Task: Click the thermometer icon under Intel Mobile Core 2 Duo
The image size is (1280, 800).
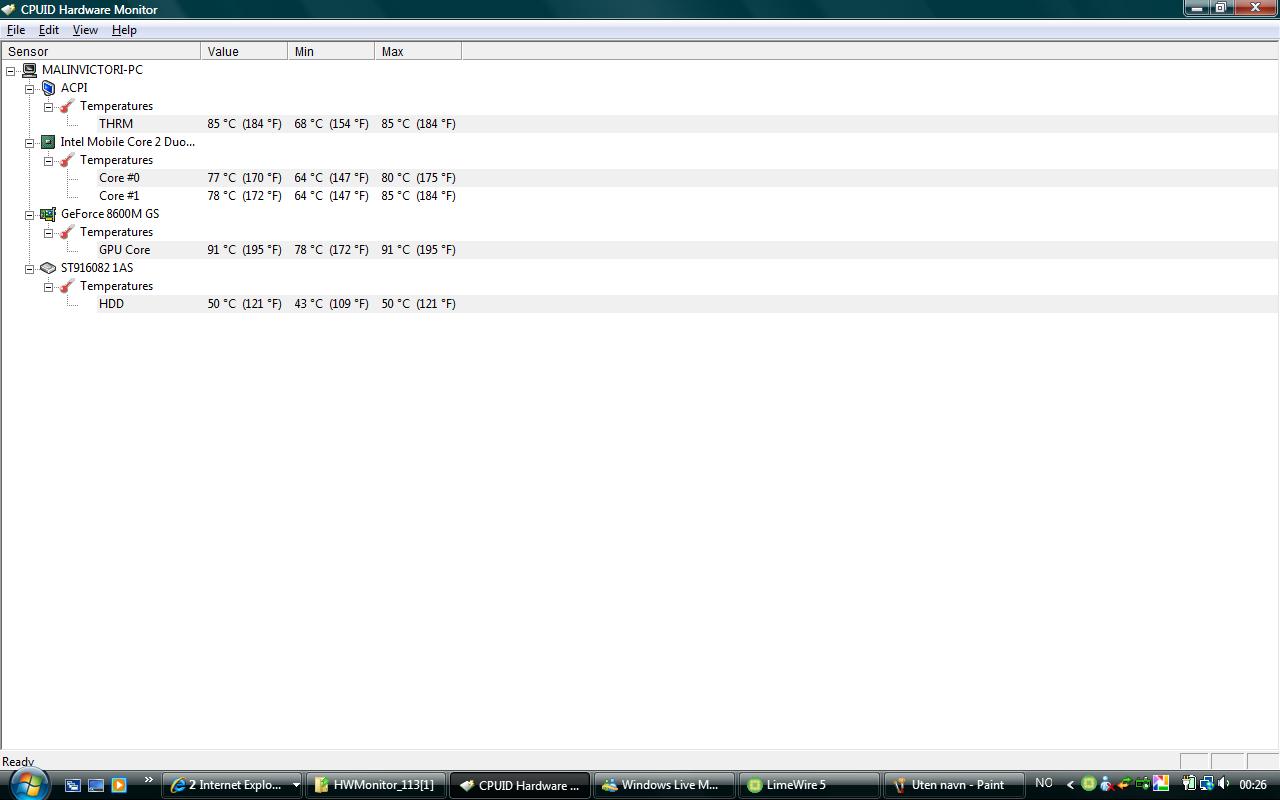Action: point(67,160)
